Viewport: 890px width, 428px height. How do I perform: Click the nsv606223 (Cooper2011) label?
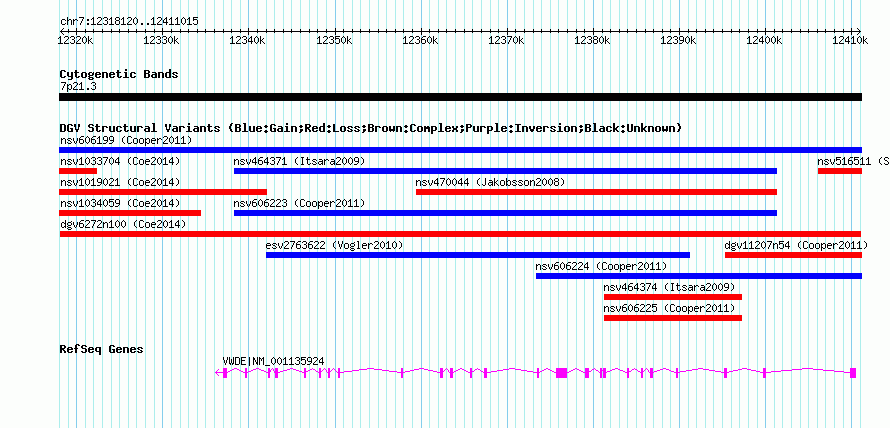coord(299,203)
